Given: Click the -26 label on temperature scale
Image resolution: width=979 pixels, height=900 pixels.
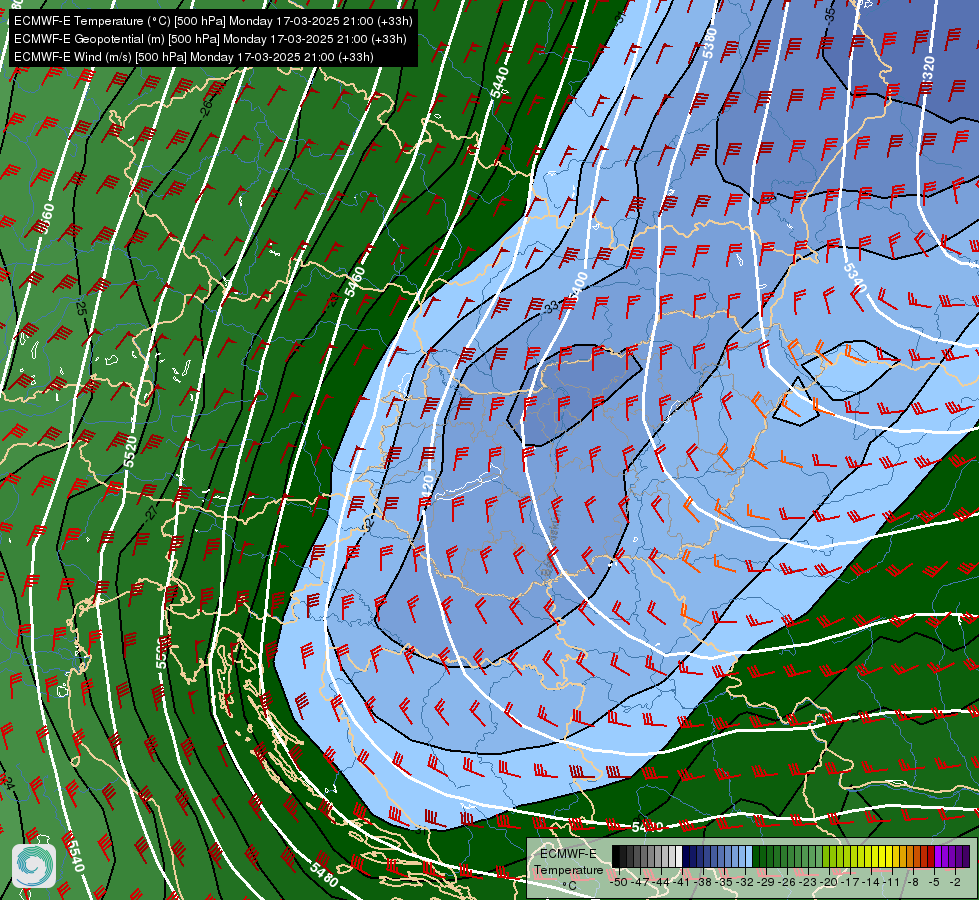Looking at the screenshot, I should pos(787,882).
